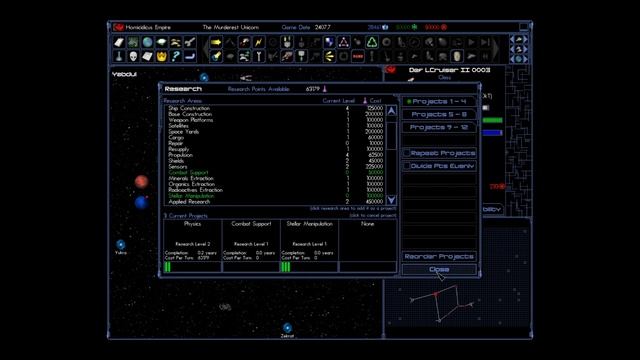Click the top ship selector icon at toolbar's right edge

click(519, 40)
